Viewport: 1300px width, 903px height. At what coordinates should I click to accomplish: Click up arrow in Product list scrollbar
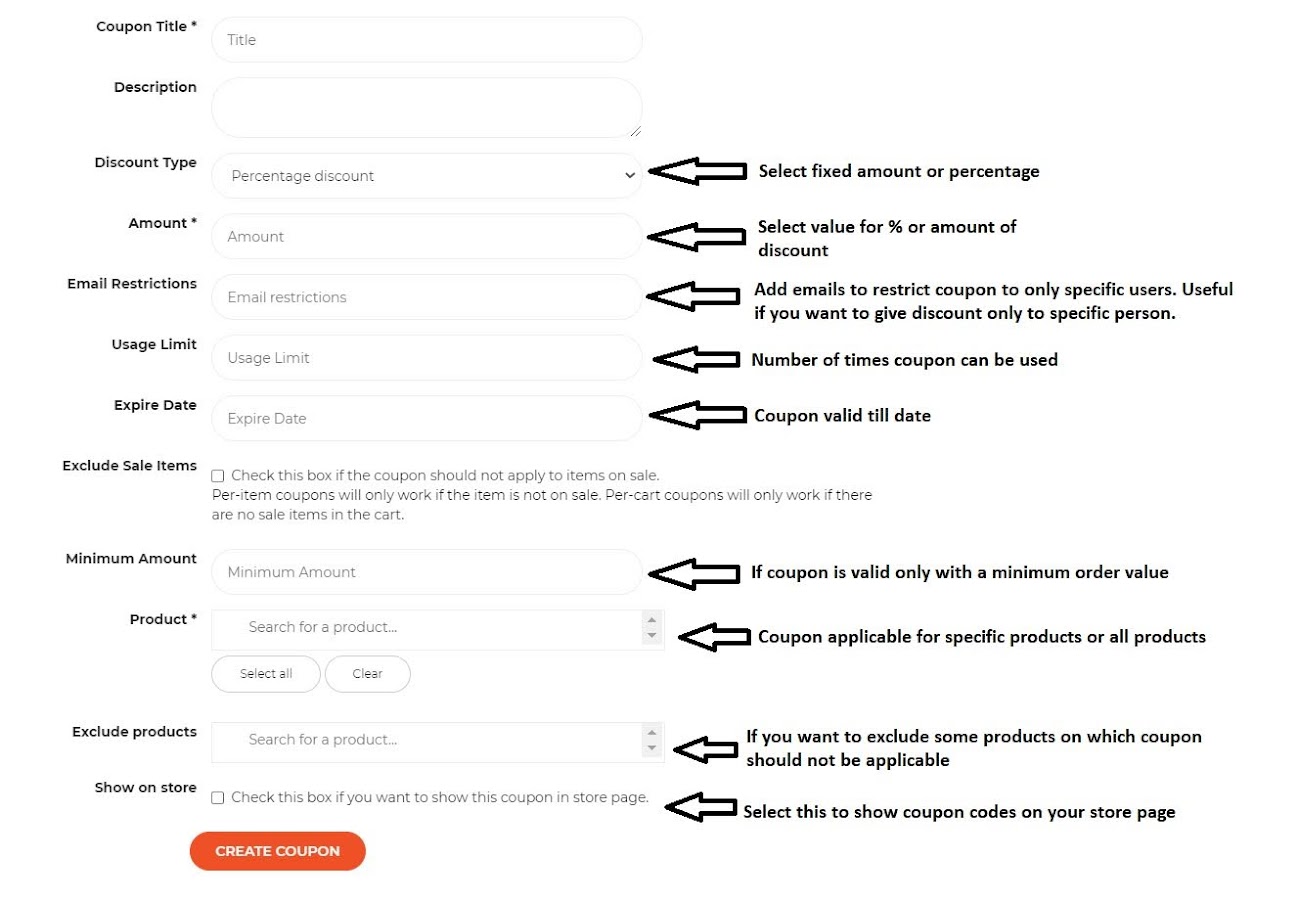point(652,620)
